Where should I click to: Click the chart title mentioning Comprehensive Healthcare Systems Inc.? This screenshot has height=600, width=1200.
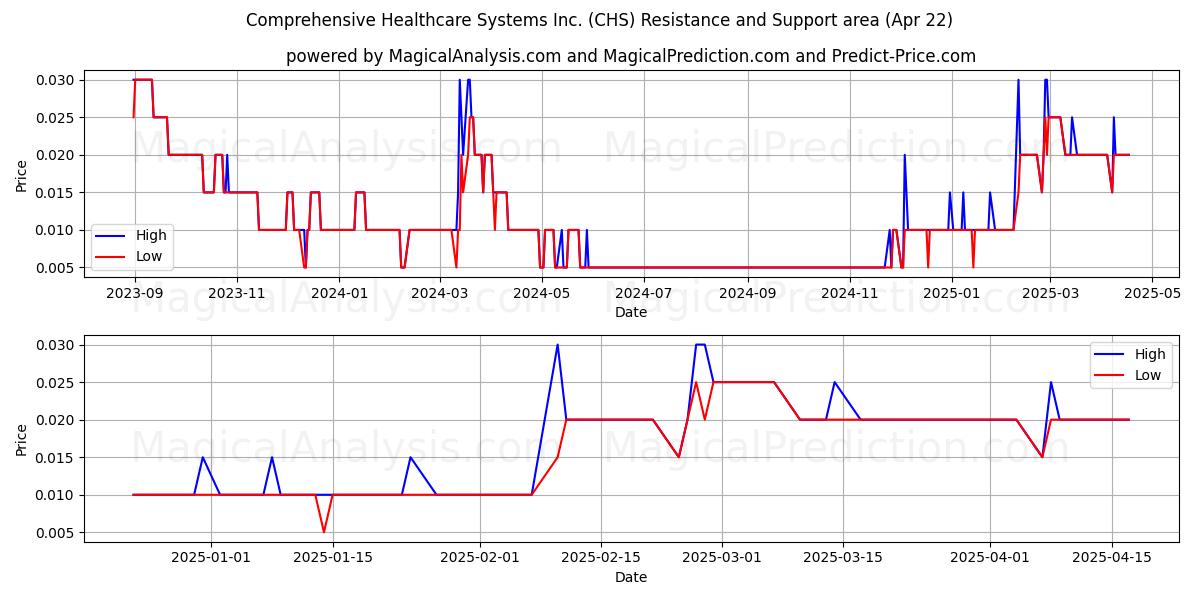[599, 20]
